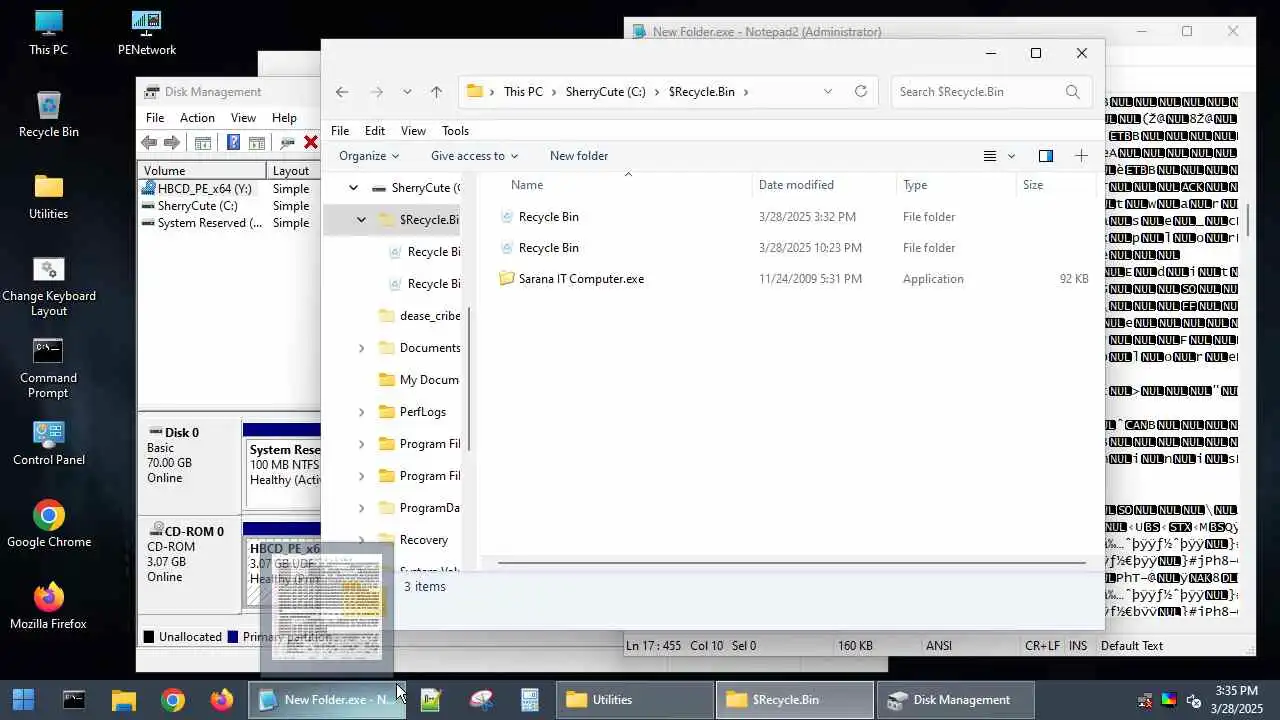Click Disk Management back arrow toolbar icon
This screenshot has width=1280, height=720.
point(149,143)
